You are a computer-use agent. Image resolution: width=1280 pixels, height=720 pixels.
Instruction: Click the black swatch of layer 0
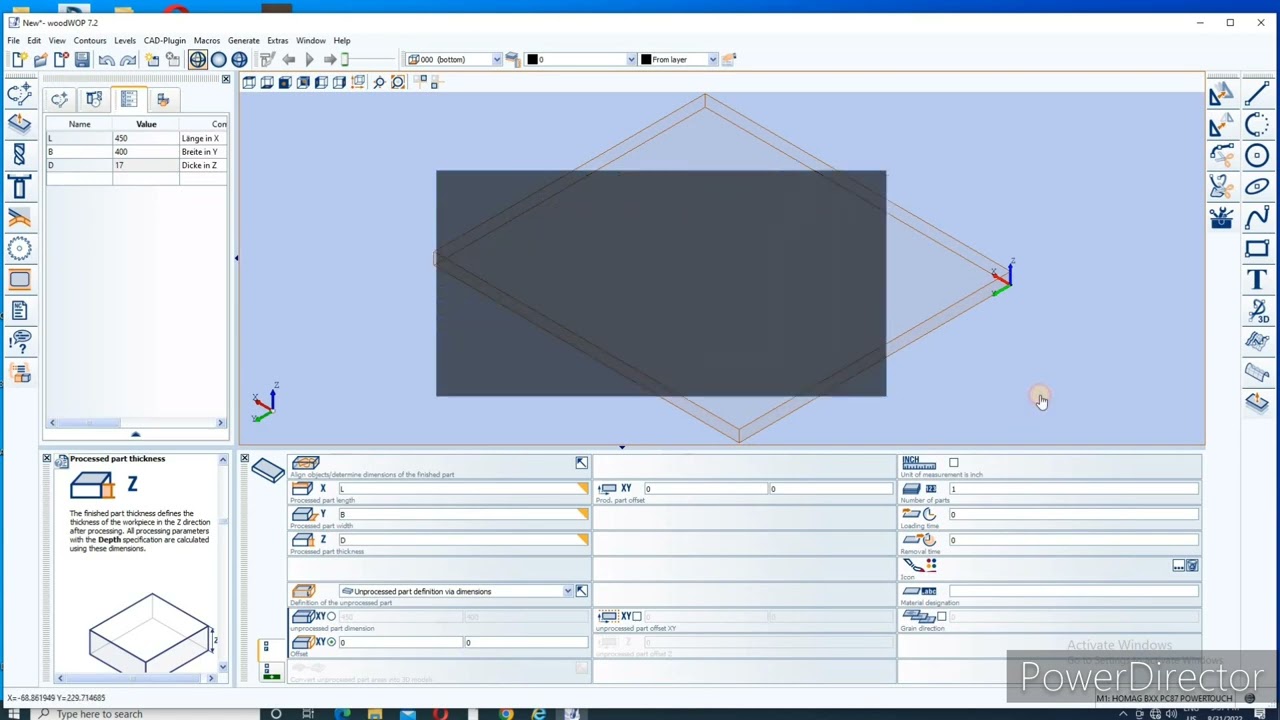click(533, 60)
